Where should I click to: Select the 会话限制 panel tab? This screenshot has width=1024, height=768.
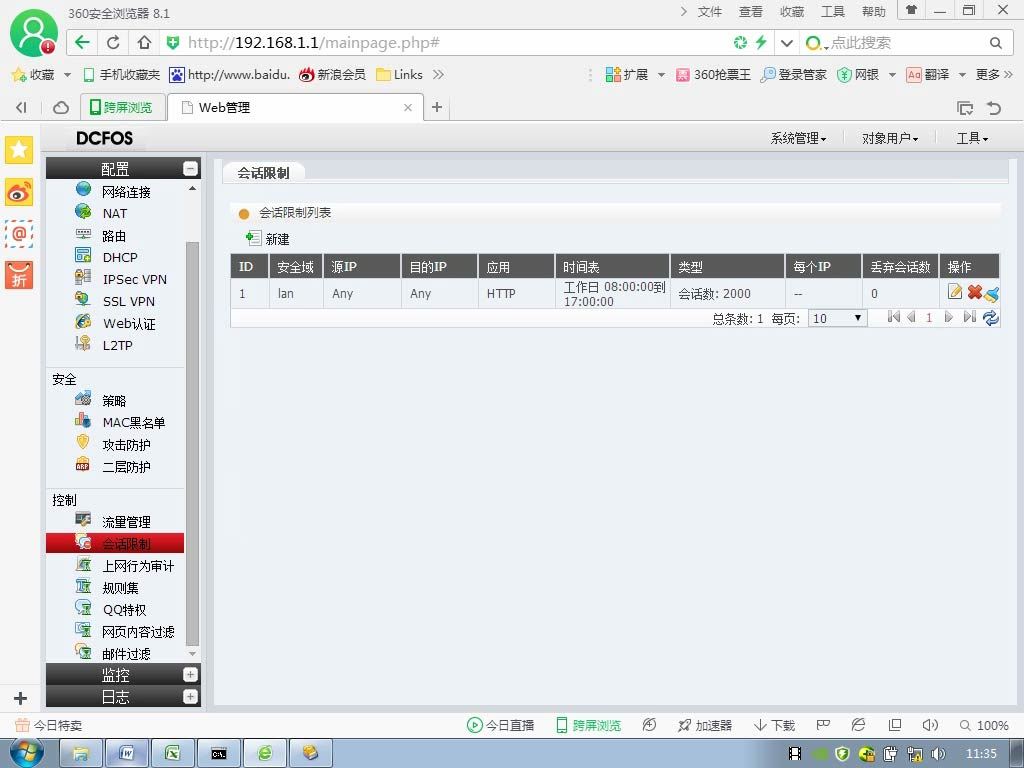263,173
